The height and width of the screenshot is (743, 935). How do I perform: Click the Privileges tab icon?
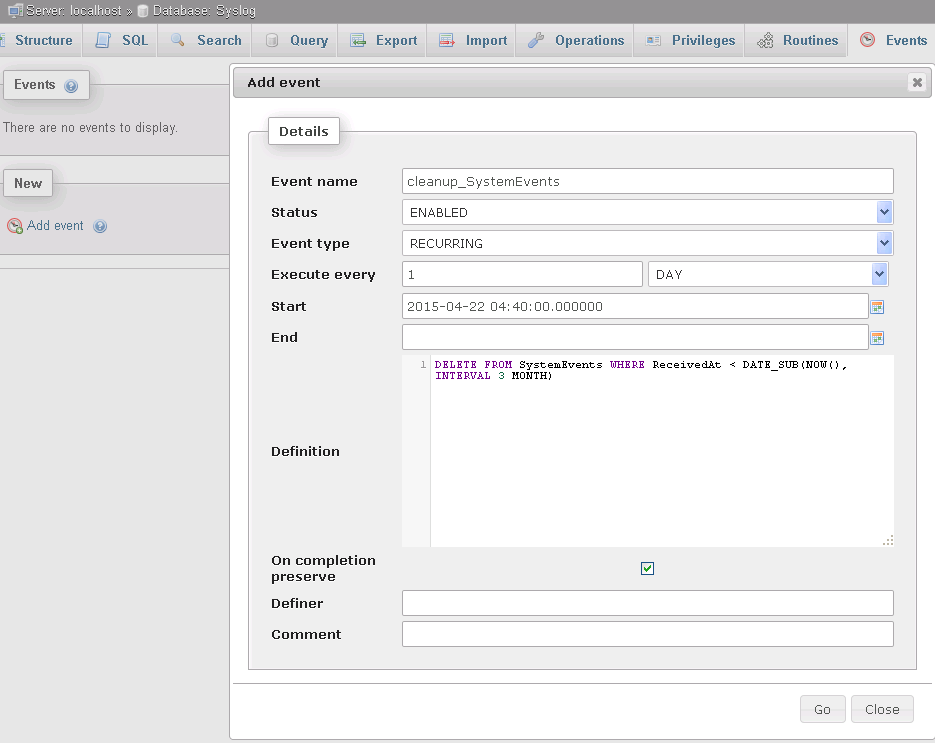[x=654, y=40]
